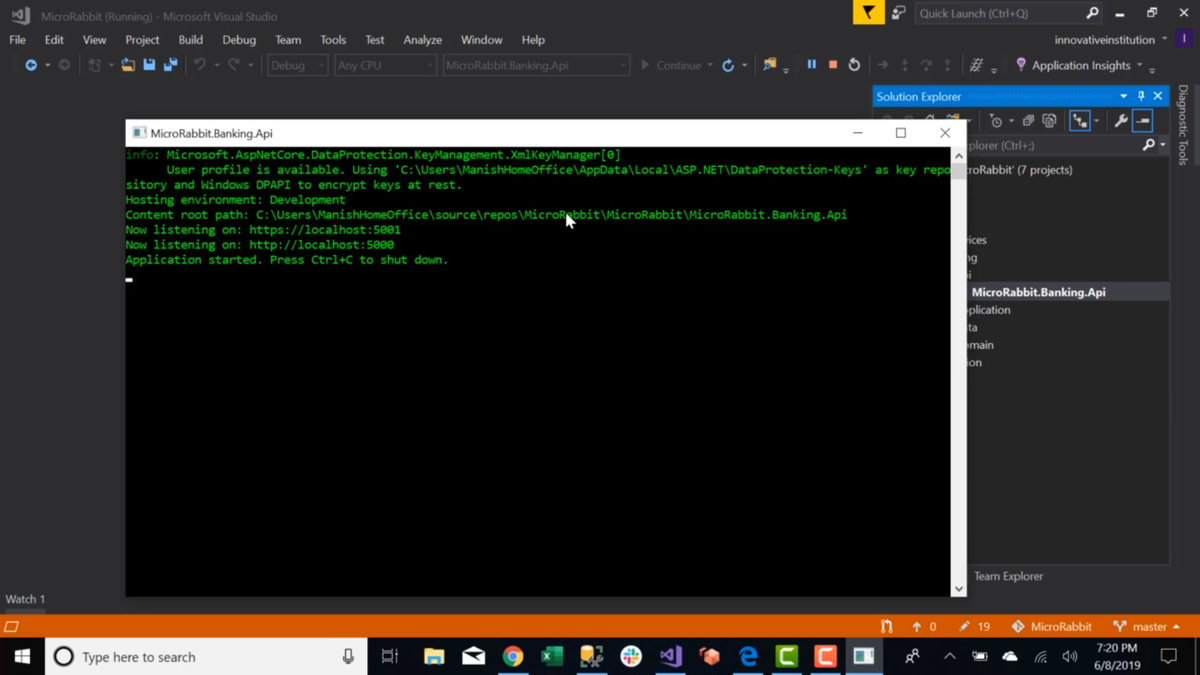This screenshot has height=675, width=1200.
Task: Open Solution Explorer window position dropdown arrow
Action: 1124,97
